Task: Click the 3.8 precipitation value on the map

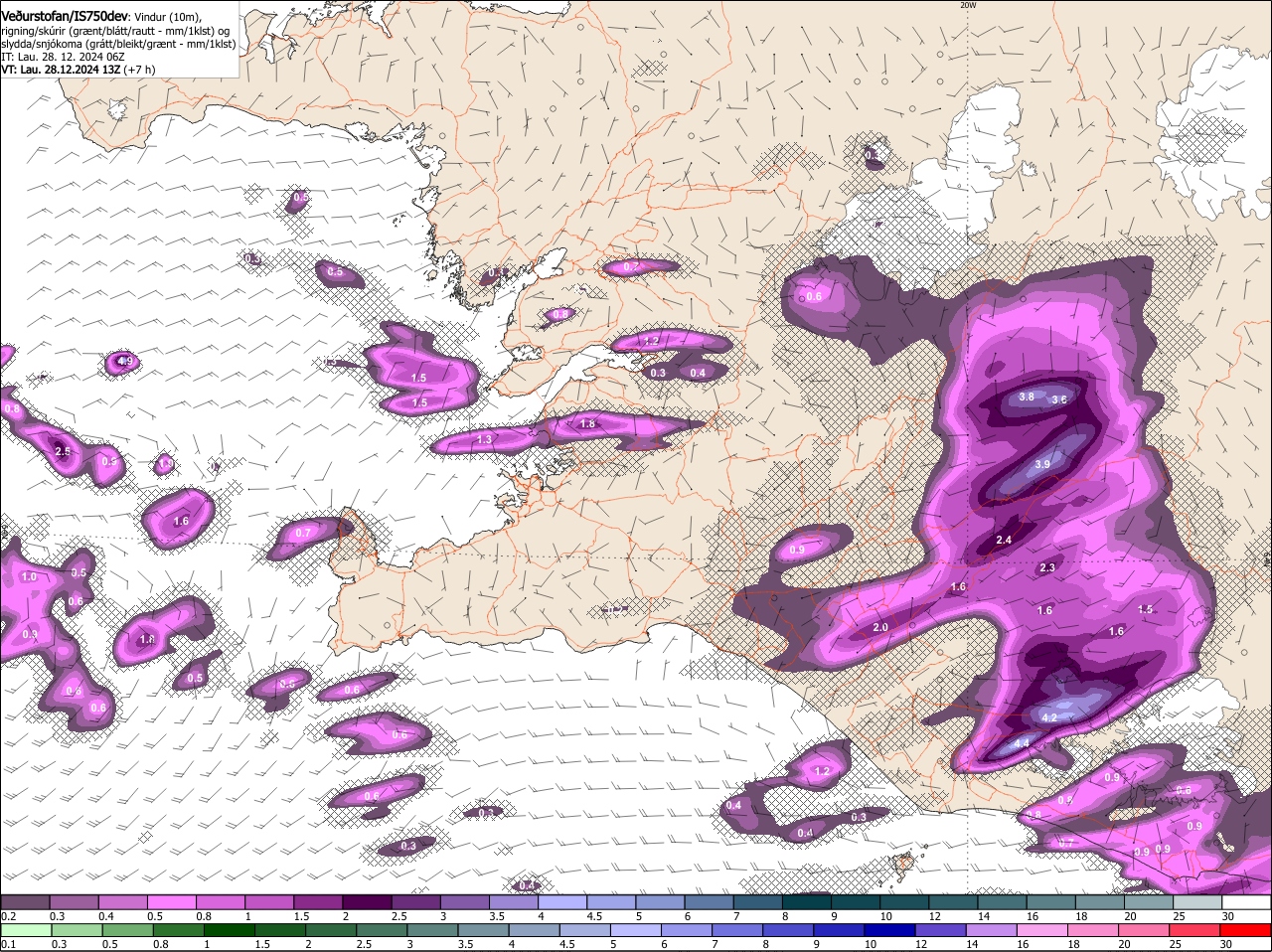Action: (x=1027, y=397)
